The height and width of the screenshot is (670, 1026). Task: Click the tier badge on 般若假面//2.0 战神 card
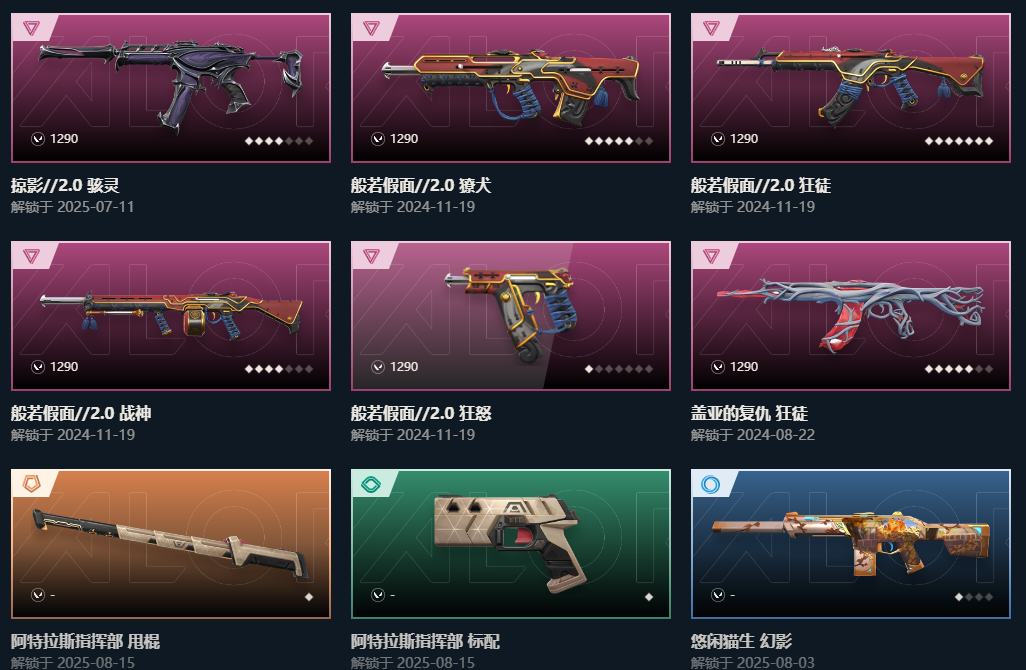[x=31, y=256]
